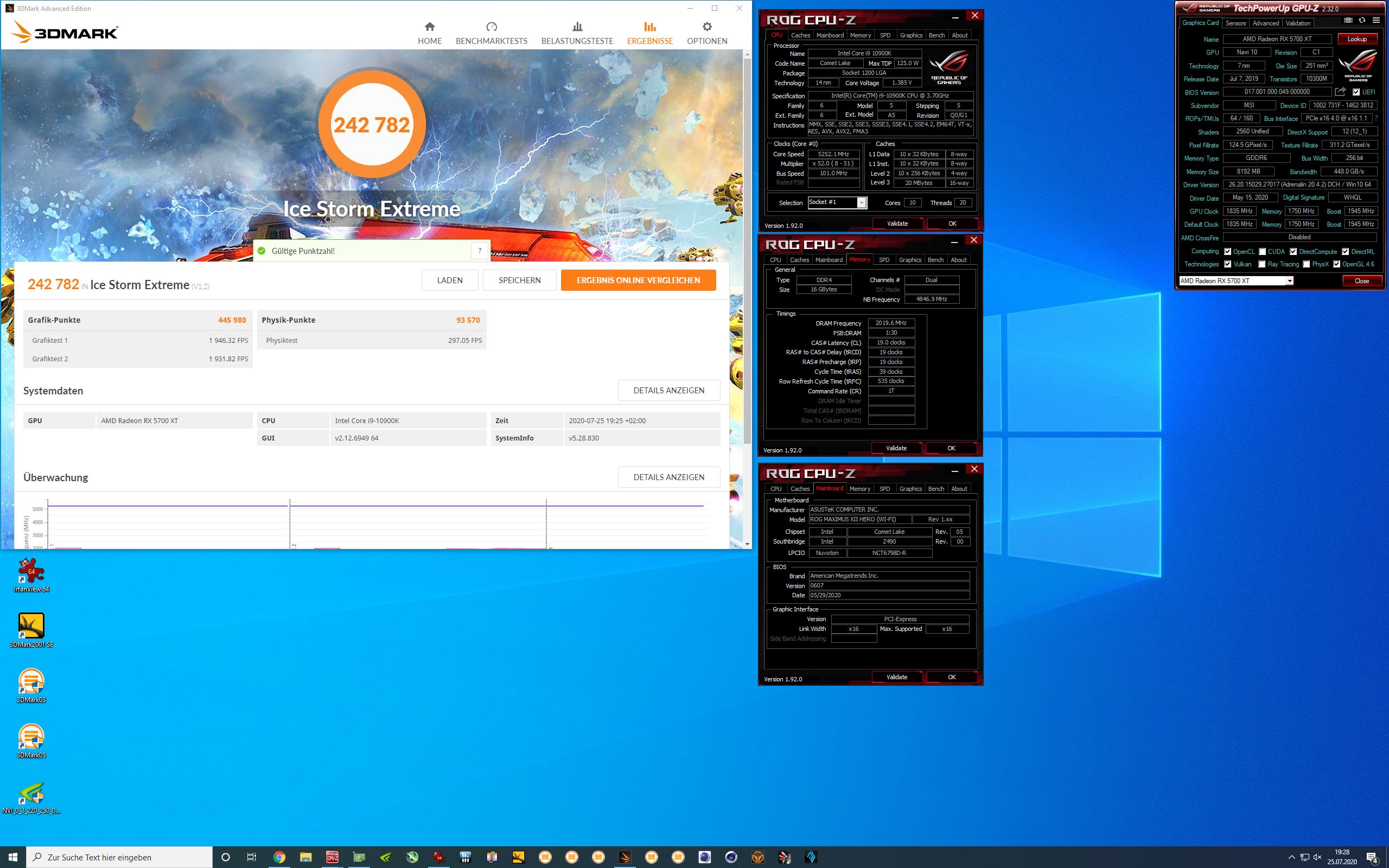Click the taskbar search box
Screen dimensions: 1389x868
pos(119,857)
